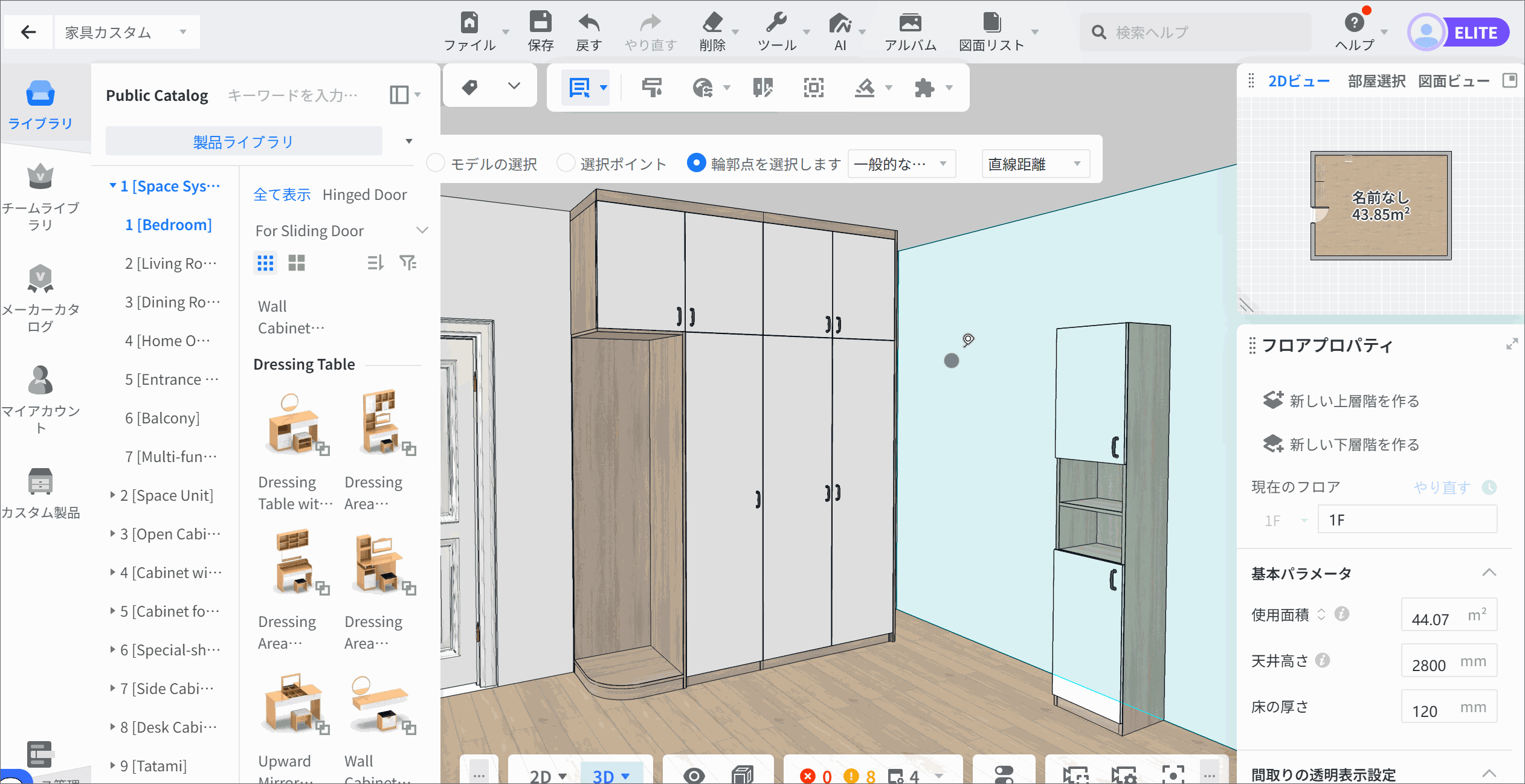Switch to the 2Dビュー tab
Image resolution: width=1525 pixels, height=784 pixels.
(1298, 81)
